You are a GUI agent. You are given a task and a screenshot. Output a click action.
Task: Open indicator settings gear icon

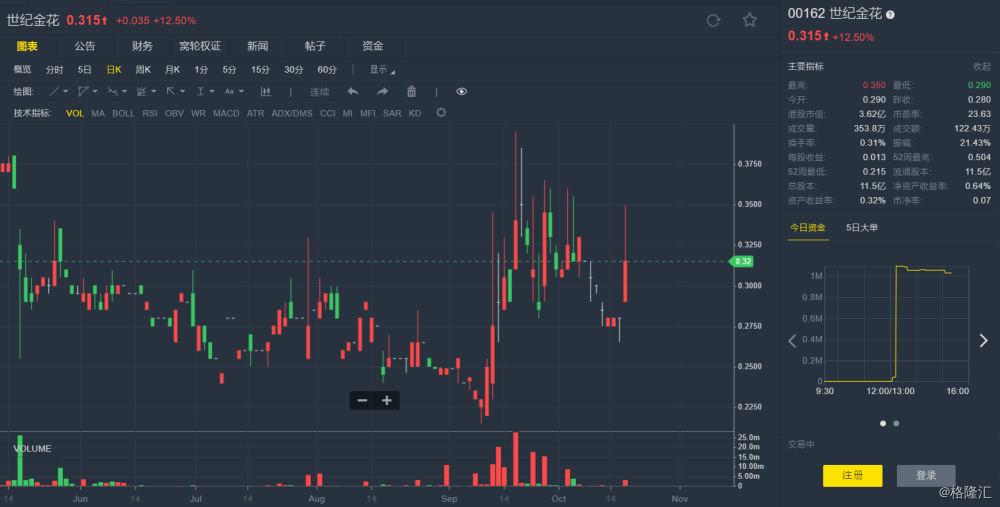click(441, 113)
